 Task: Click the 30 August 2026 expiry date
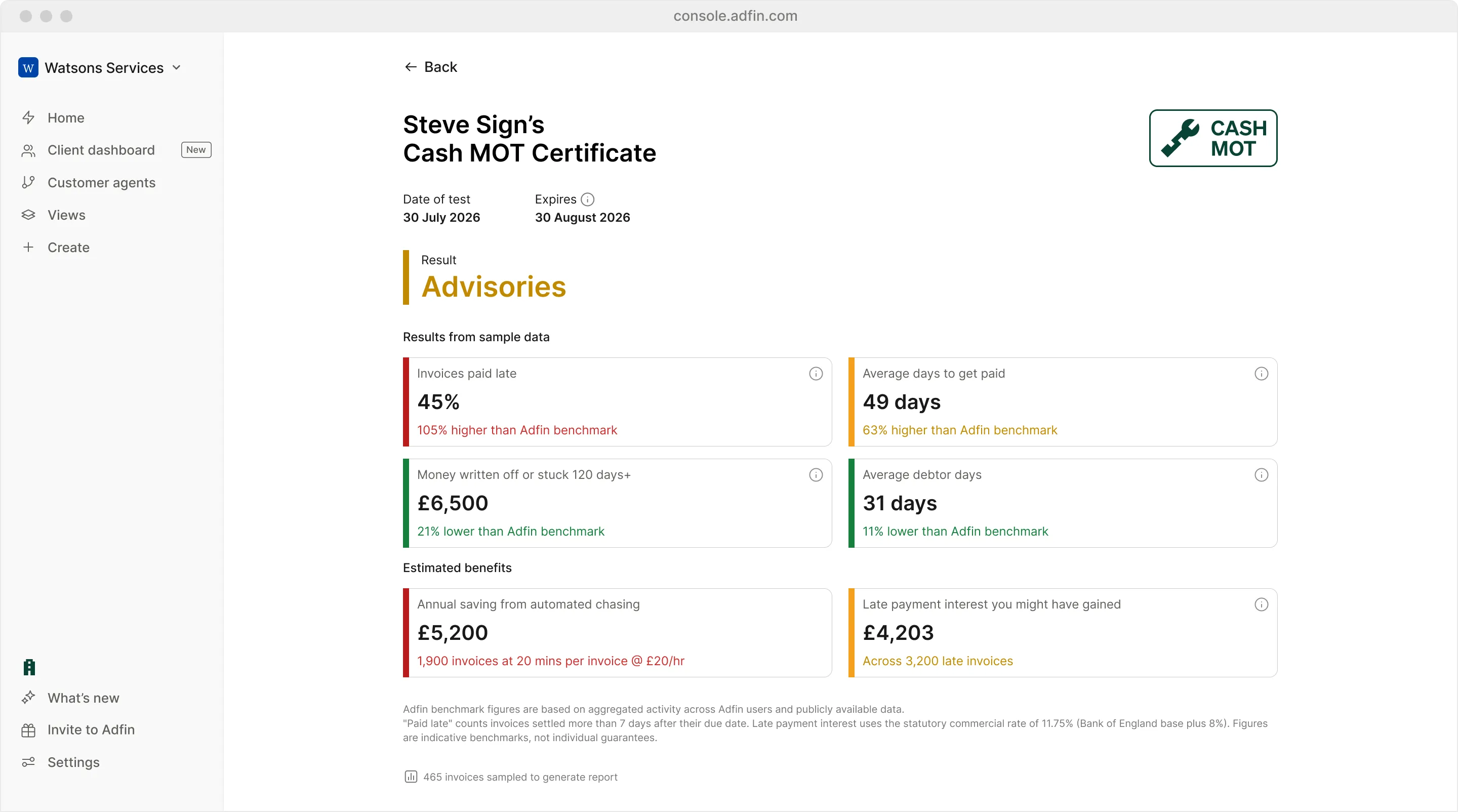tap(582, 217)
